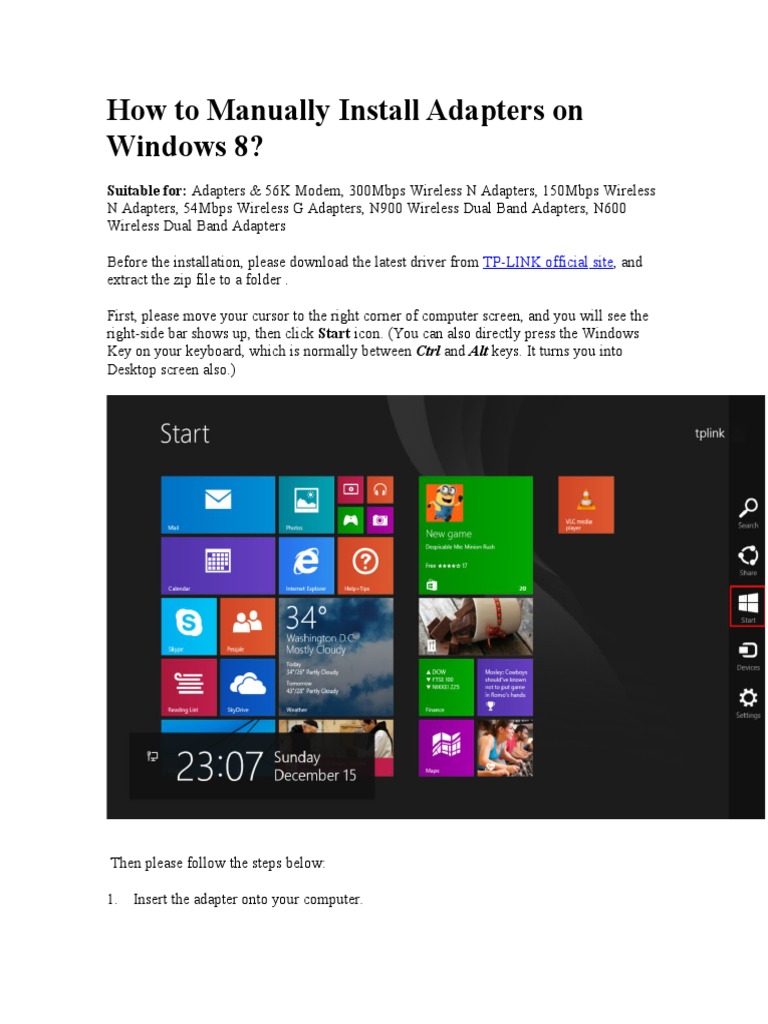This screenshot has height=1024, width=768.
Task: Click the Start charm icon
Action: tap(748, 607)
